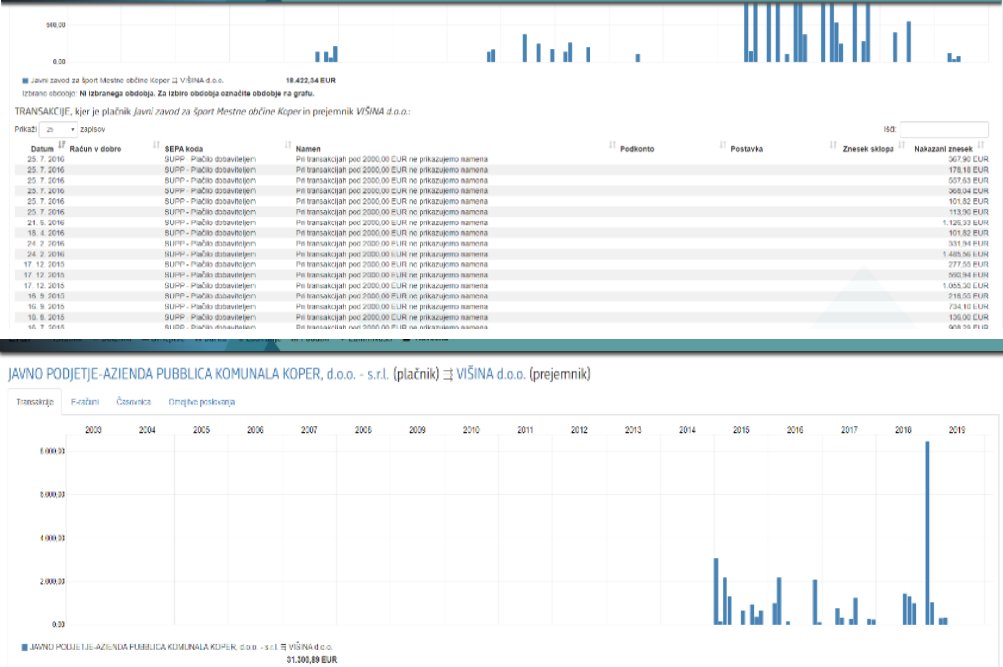The height and width of the screenshot is (667, 1003).
Task: Click the Podkonto column header
Action: pyautogui.click(x=637, y=149)
